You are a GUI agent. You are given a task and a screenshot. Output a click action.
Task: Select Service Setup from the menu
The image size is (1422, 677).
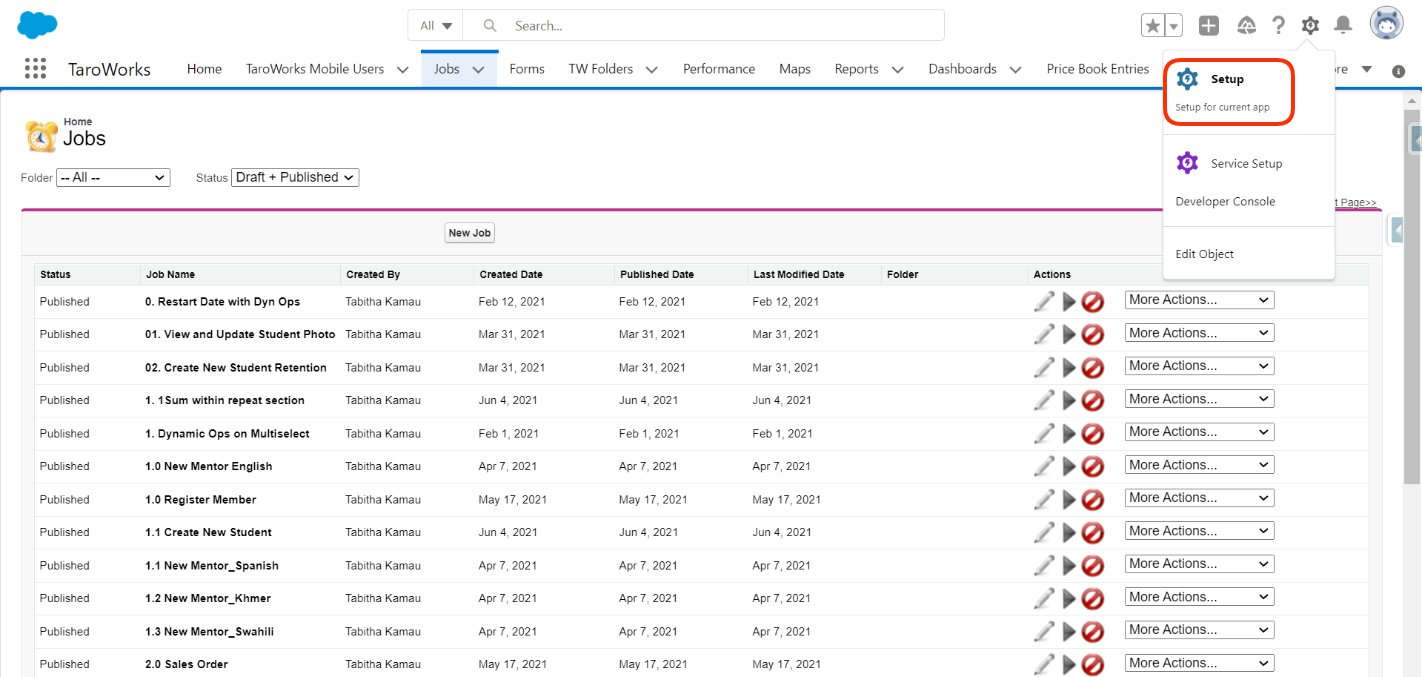(x=1246, y=163)
